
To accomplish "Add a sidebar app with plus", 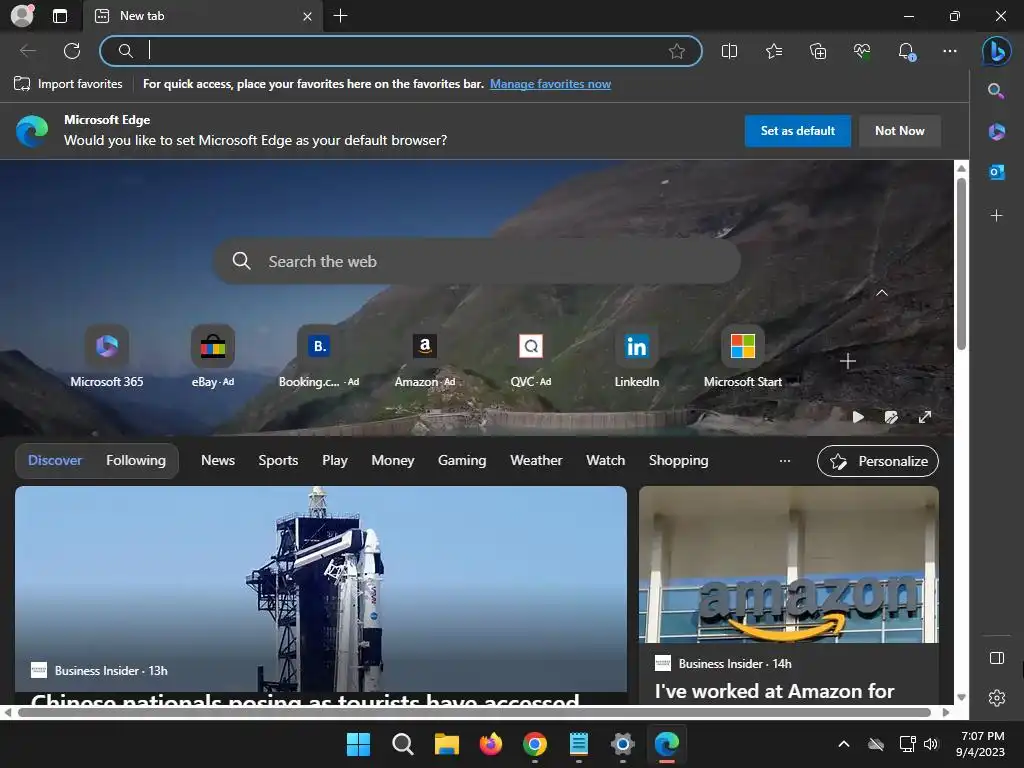I will point(997,216).
